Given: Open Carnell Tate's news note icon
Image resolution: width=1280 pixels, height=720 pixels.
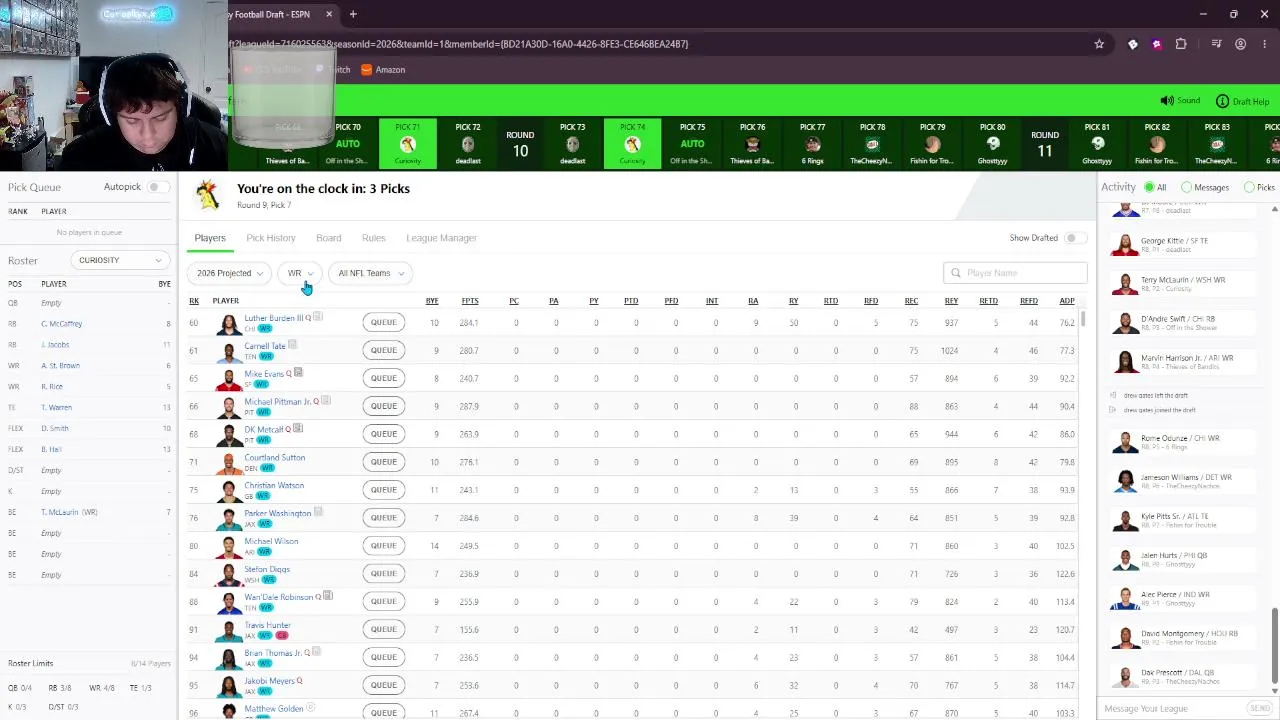Looking at the screenshot, I should click(292, 345).
